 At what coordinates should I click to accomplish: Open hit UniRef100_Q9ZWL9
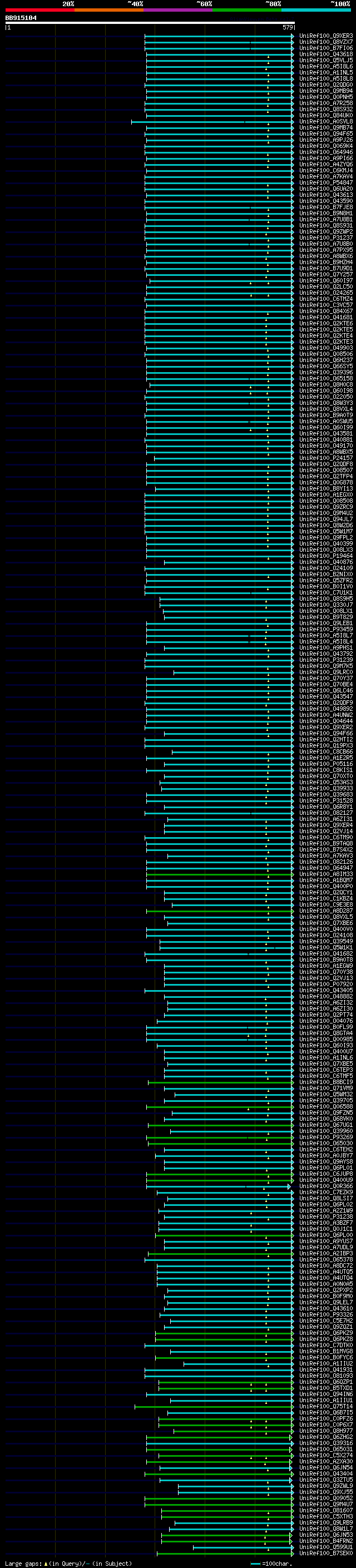(x=325, y=1486)
